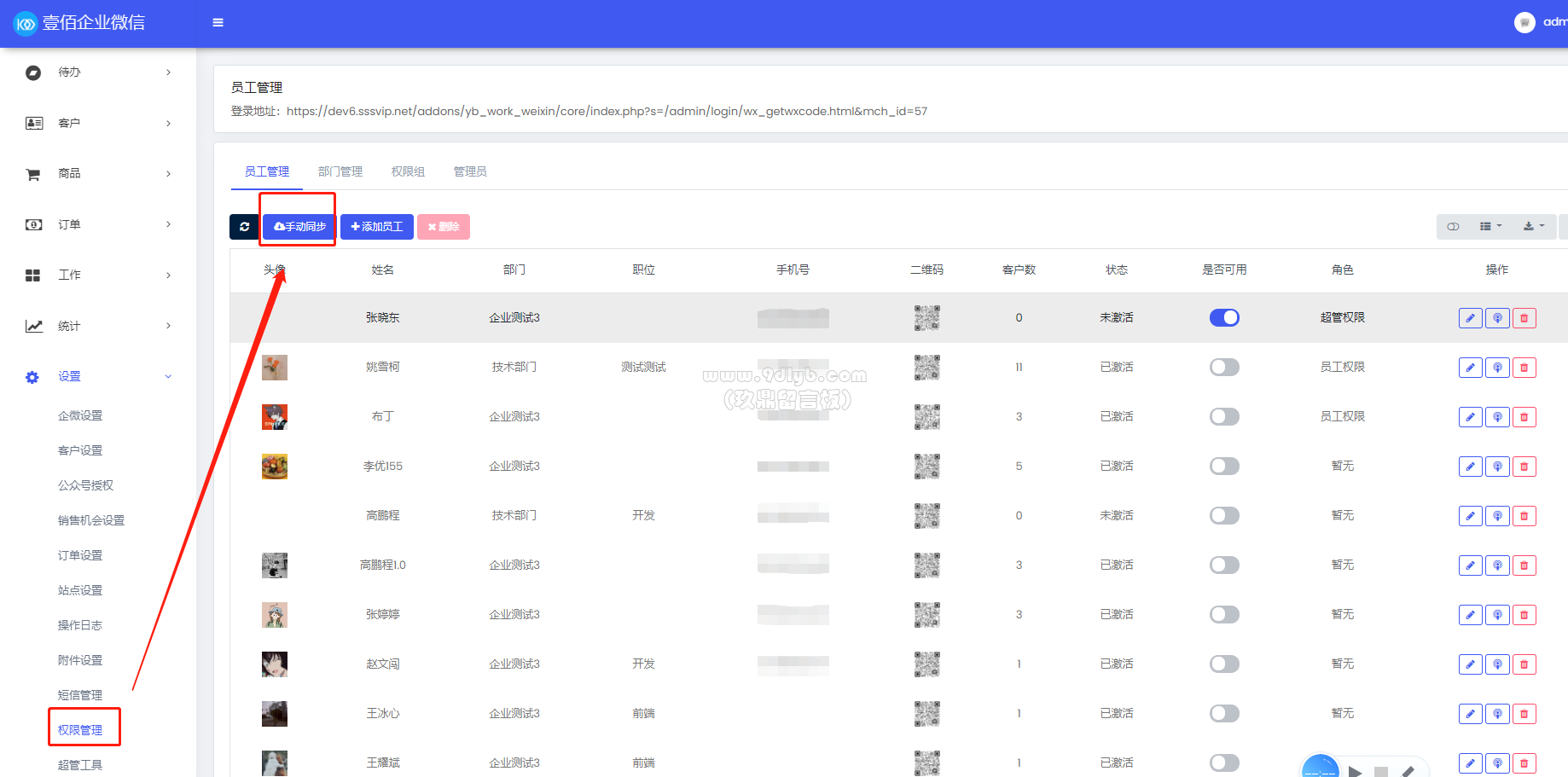The height and width of the screenshot is (777, 1568).
Task: Click the 添加员工 button
Action: pyautogui.click(x=377, y=227)
